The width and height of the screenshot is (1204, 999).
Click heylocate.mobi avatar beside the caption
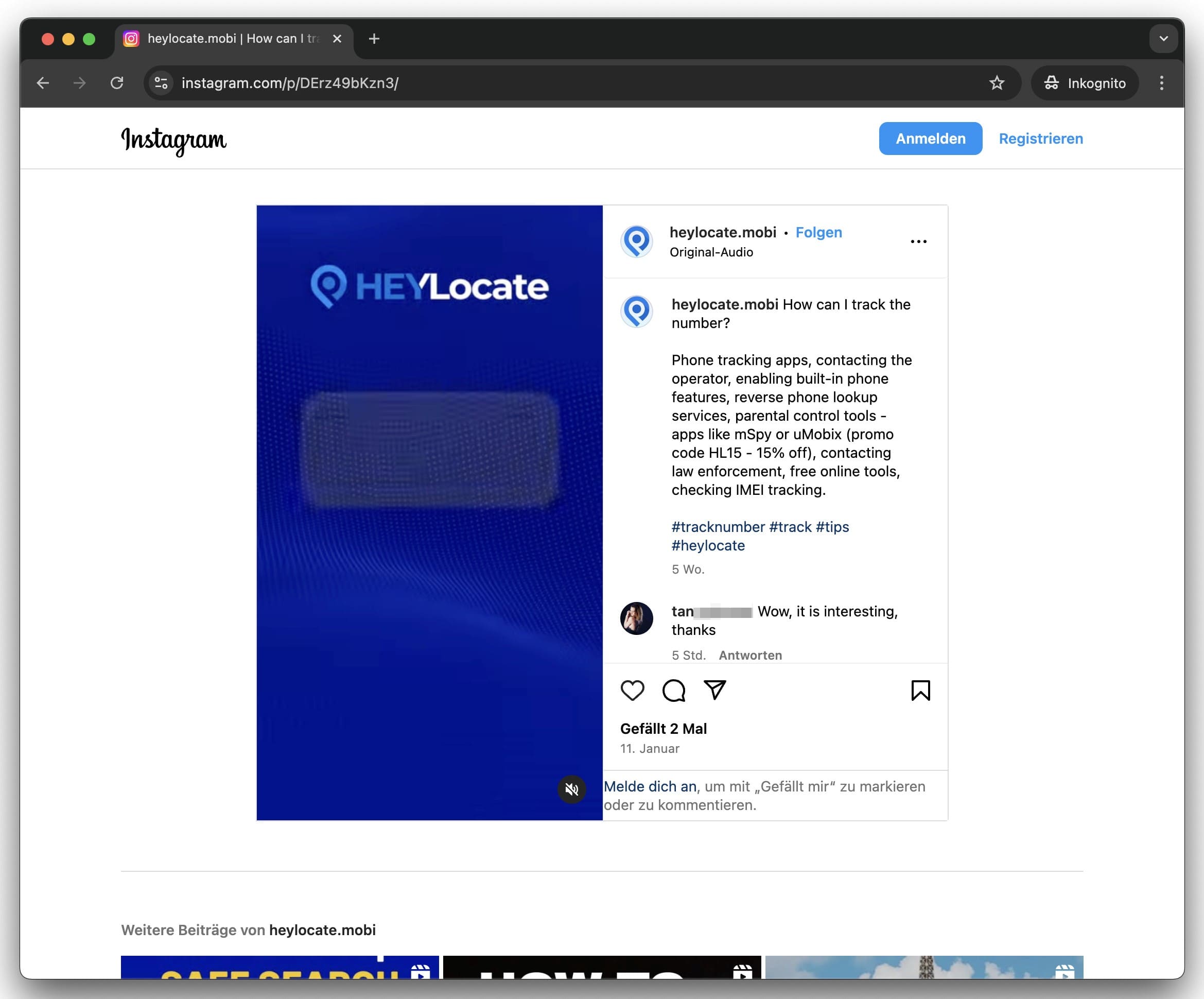(x=636, y=312)
